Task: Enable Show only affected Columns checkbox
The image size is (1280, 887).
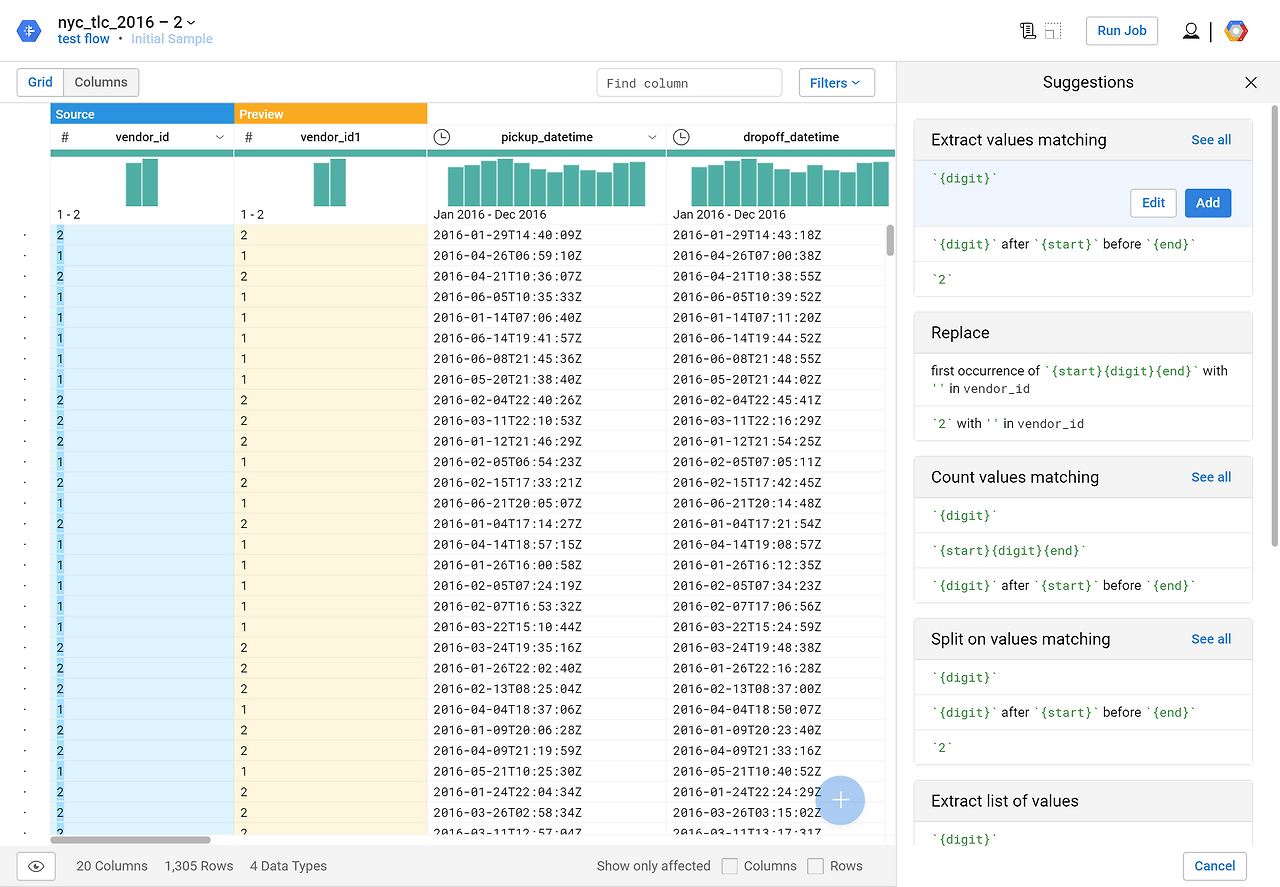Action: tap(730, 866)
